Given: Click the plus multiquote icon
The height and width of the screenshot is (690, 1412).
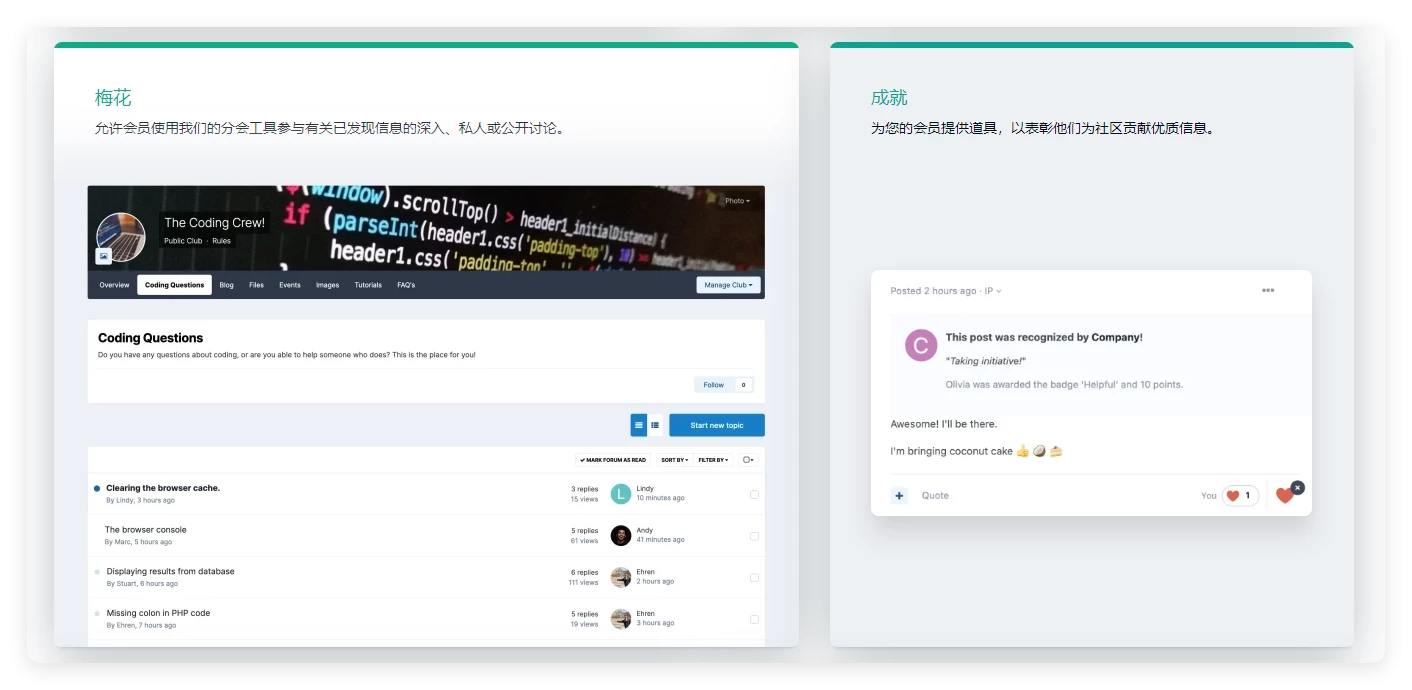Looking at the screenshot, I should (x=899, y=495).
